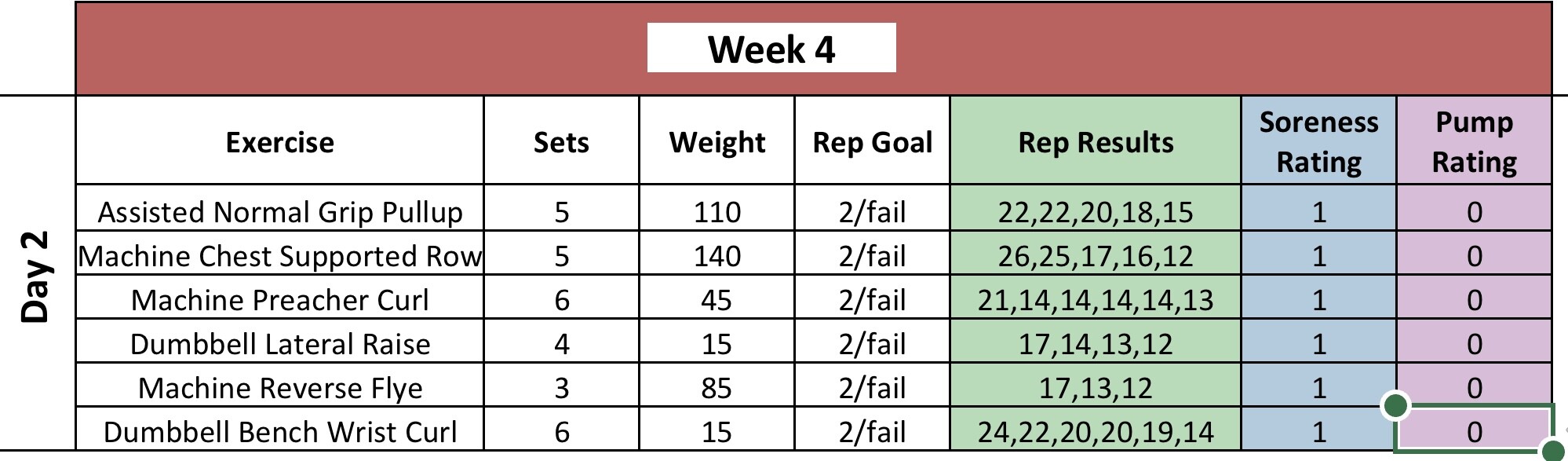Click pump rating for Assisted Normal Grip Pullup

1474,212
